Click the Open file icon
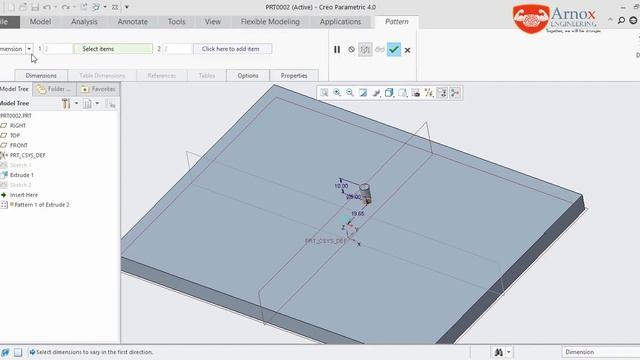Screen dimensions: 640x360 (23, 7)
